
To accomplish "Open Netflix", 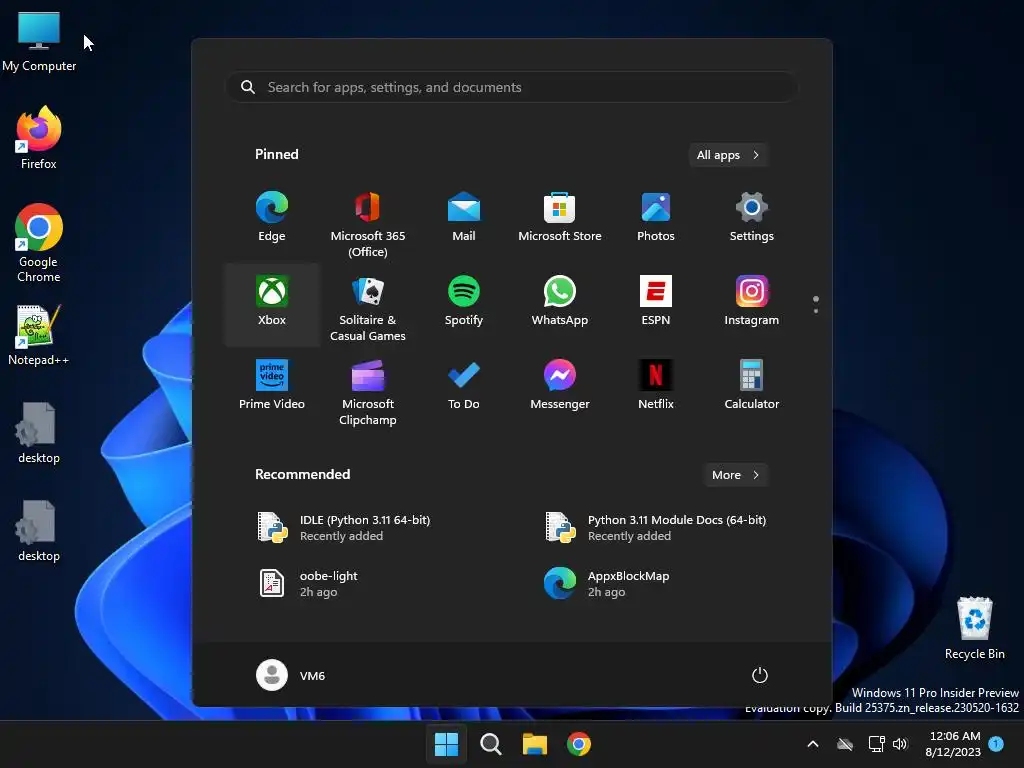I will [656, 385].
